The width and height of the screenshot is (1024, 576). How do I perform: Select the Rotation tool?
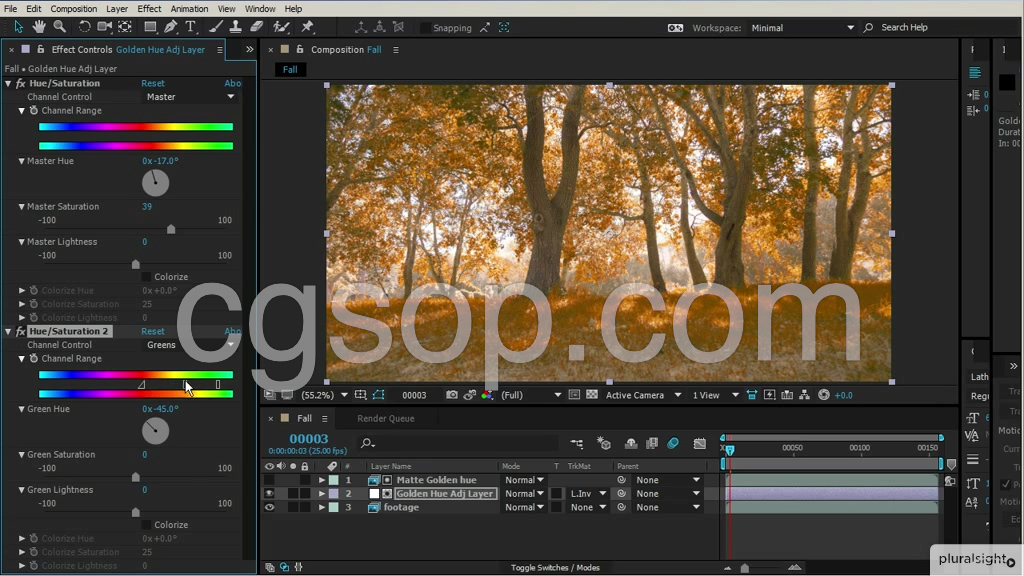pyautogui.click(x=84, y=27)
